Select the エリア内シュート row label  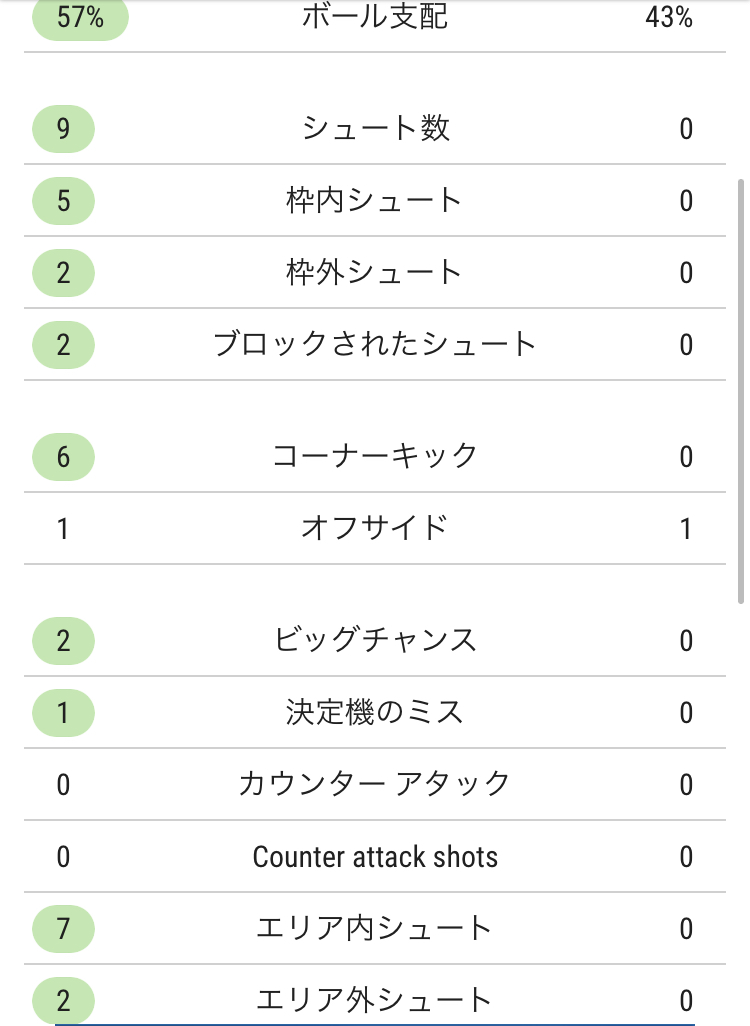click(x=374, y=928)
